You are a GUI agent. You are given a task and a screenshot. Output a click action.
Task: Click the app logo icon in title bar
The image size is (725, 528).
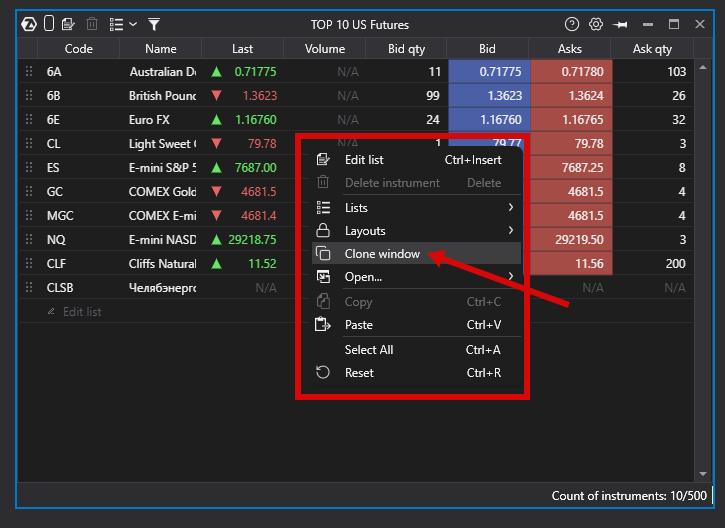[x=29, y=24]
